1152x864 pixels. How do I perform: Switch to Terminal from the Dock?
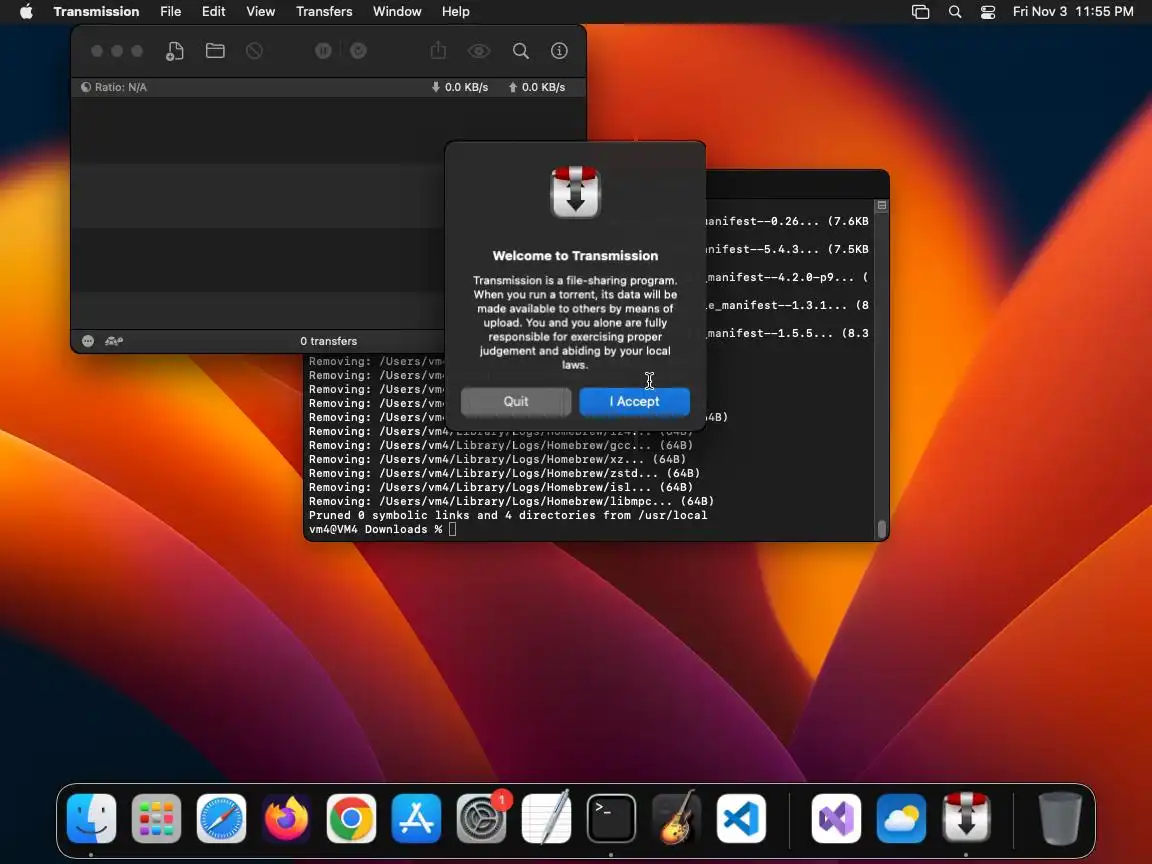click(611, 818)
